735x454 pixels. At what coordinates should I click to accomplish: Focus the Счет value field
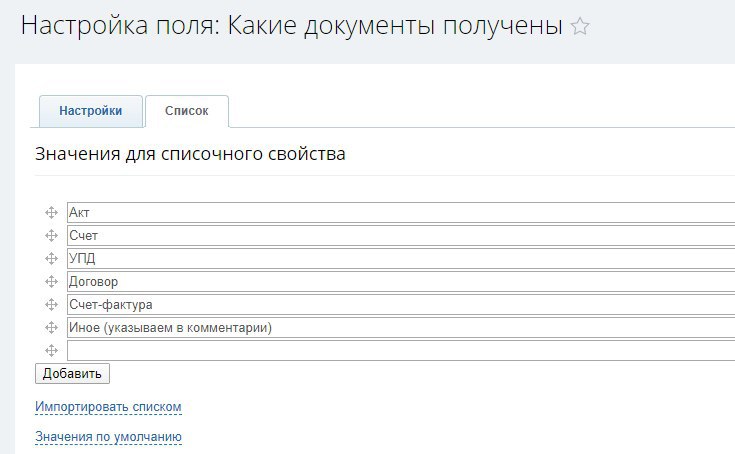(x=401, y=236)
